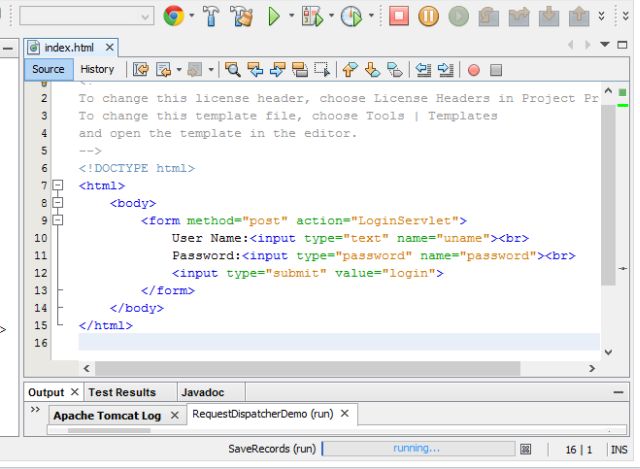The image size is (640, 469).
Task: Click the Find Selection magnifier icon
Action: tap(233, 70)
